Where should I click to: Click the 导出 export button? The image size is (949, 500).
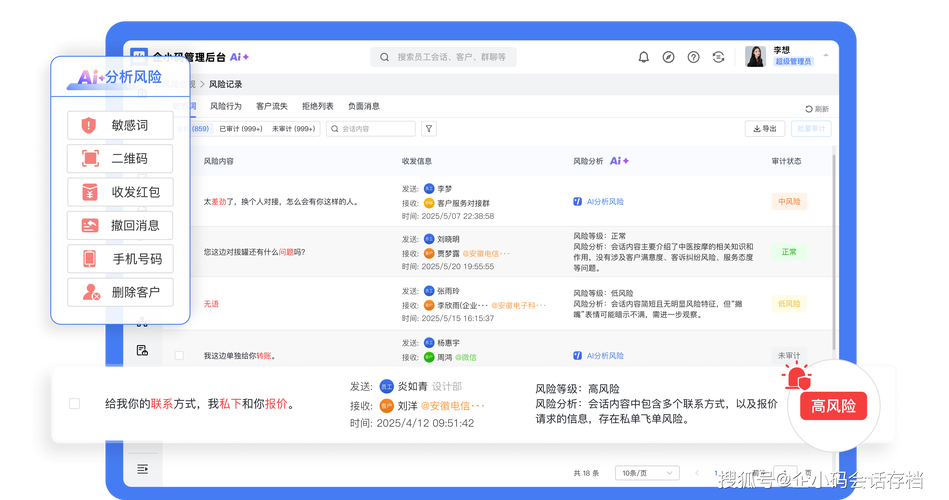pyautogui.click(x=764, y=129)
